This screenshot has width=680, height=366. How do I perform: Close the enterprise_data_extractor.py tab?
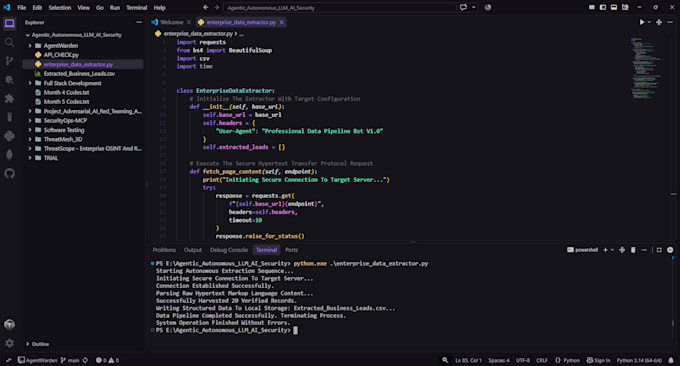[x=281, y=22]
